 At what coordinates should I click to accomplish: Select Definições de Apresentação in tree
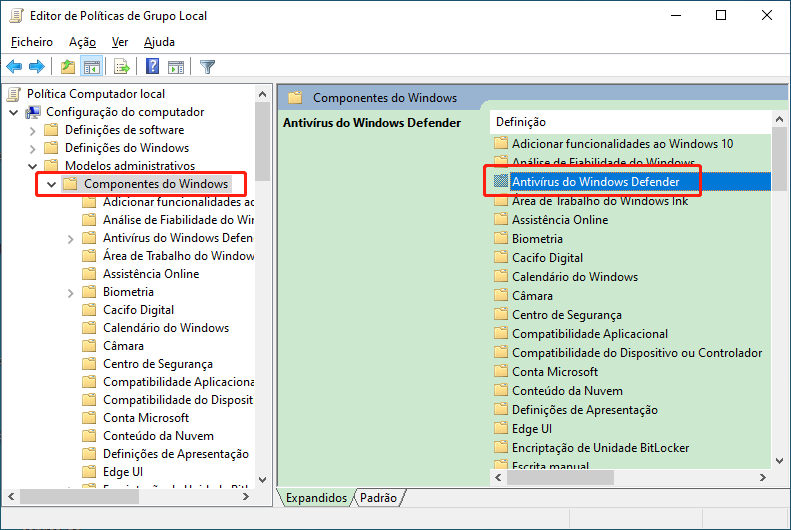point(176,454)
